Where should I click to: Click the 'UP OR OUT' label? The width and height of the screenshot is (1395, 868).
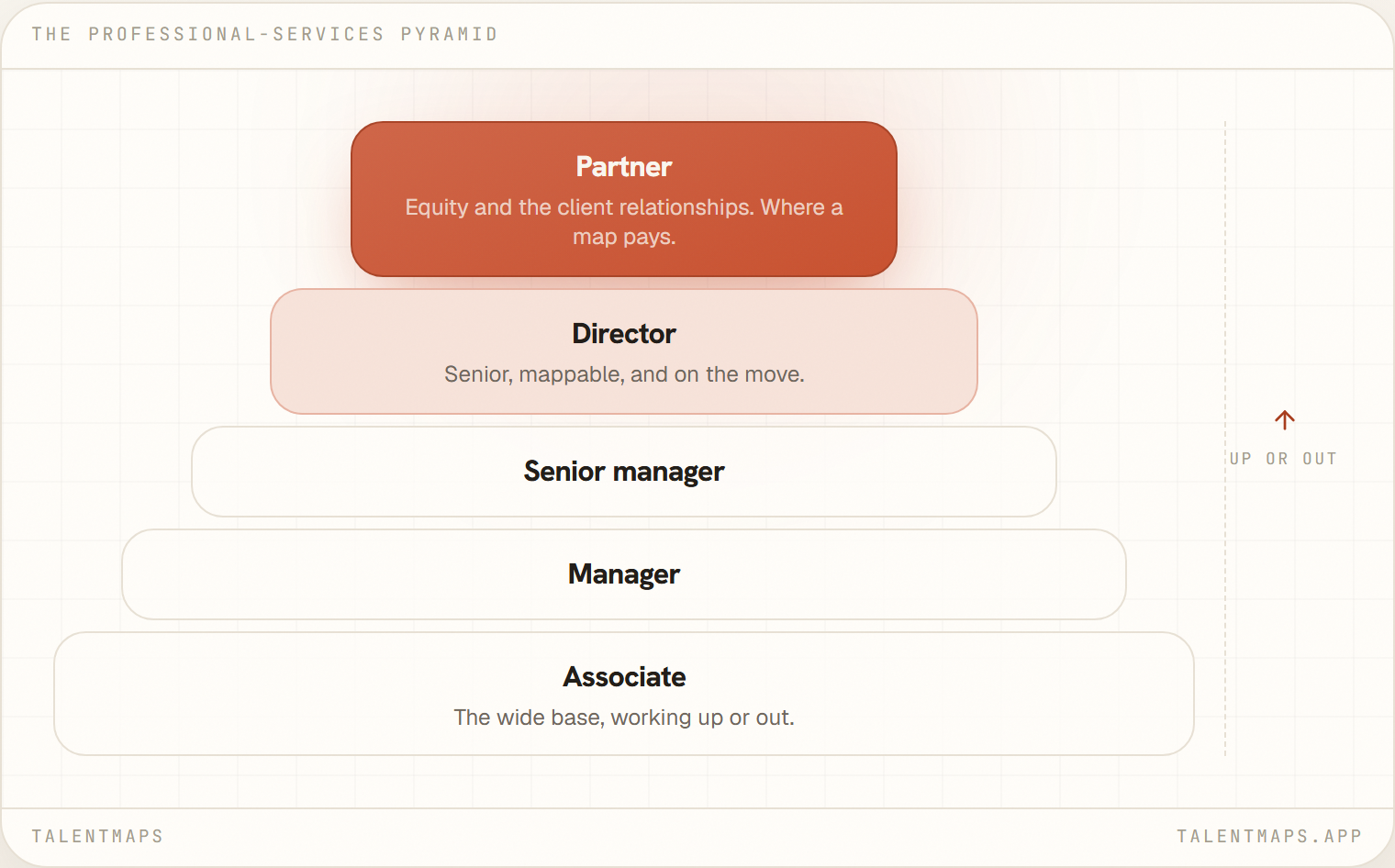[x=1283, y=459]
